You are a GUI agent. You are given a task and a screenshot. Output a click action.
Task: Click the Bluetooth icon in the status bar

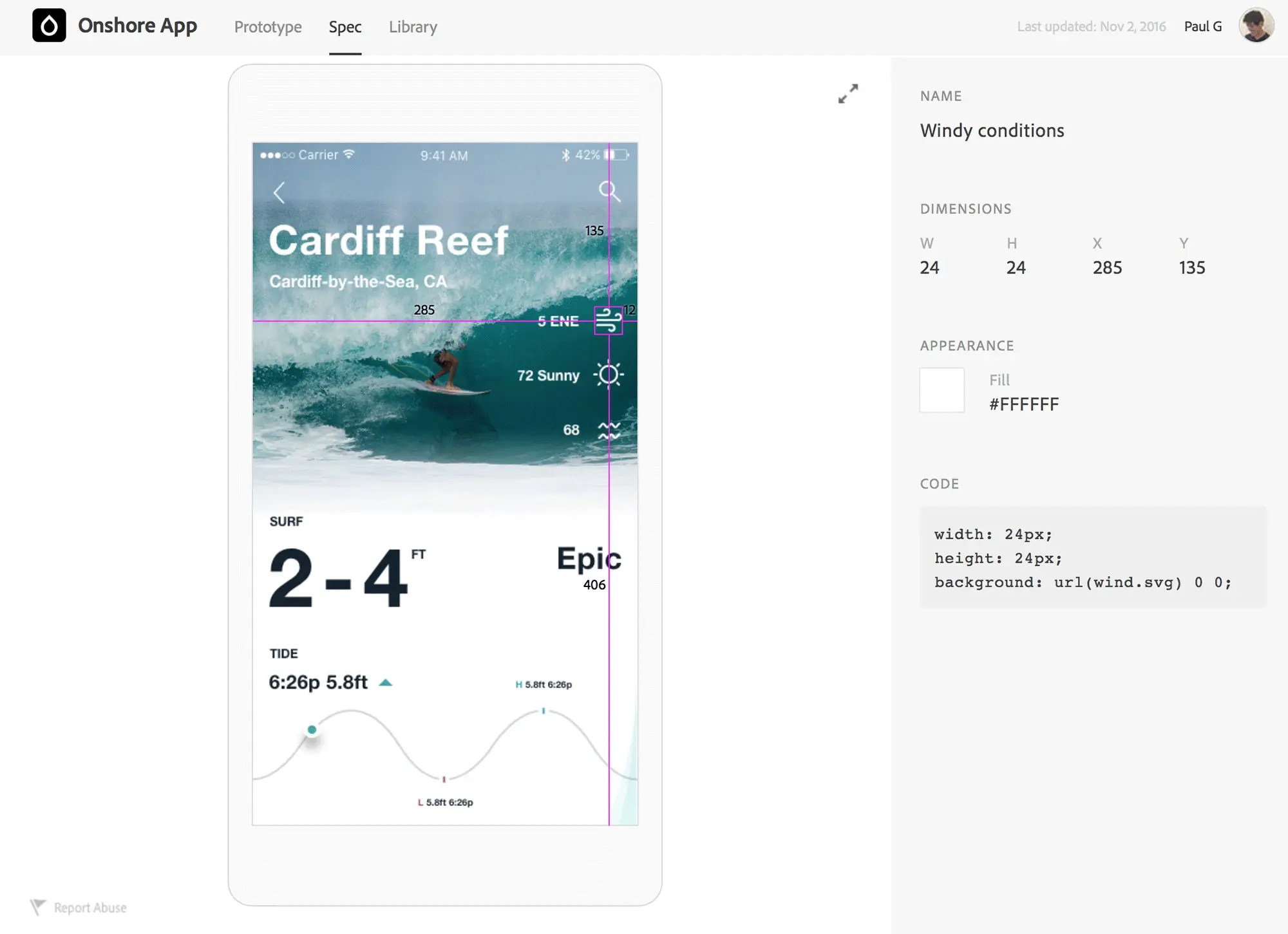click(x=567, y=154)
